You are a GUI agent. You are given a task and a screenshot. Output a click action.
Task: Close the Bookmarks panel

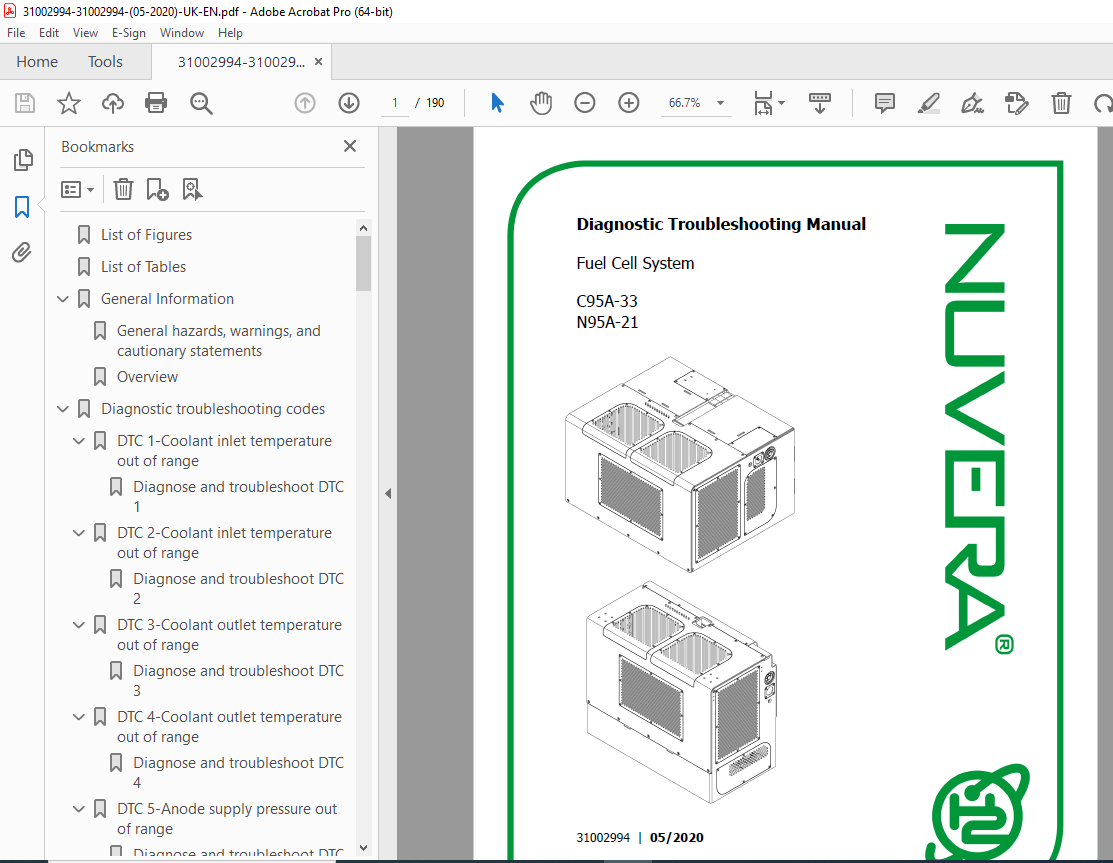(x=350, y=146)
